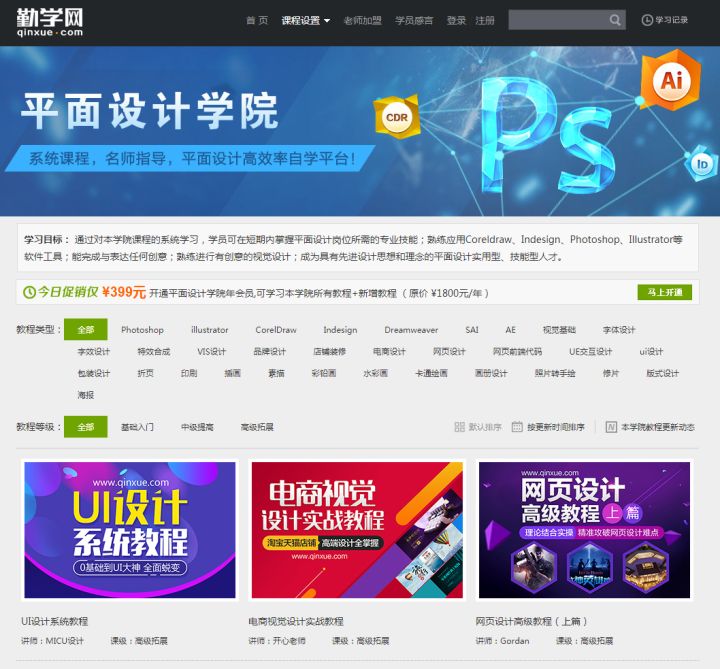The height and width of the screenshot is (669, 720).
Task: Select 中级提高 level filter
Action: click(x=197, y=427)
